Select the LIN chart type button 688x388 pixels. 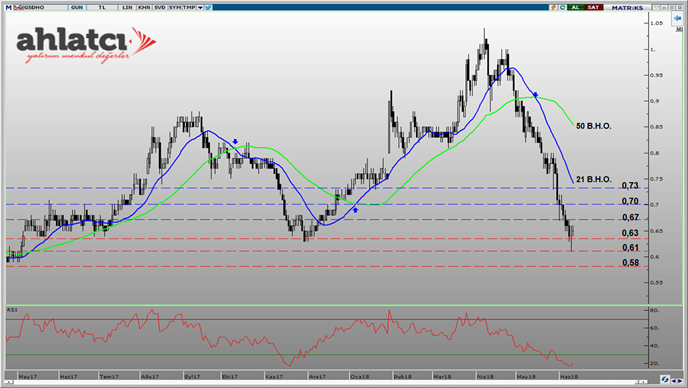pos(127,7)
